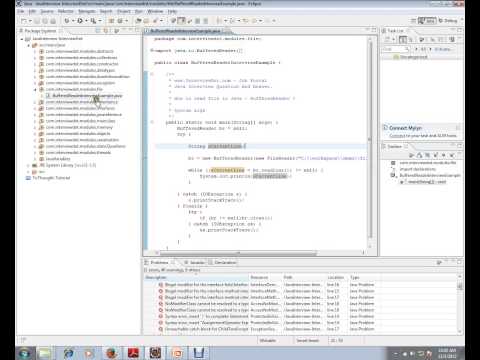Click the Windows Start button
480x360 pixels.
(24, 353)
